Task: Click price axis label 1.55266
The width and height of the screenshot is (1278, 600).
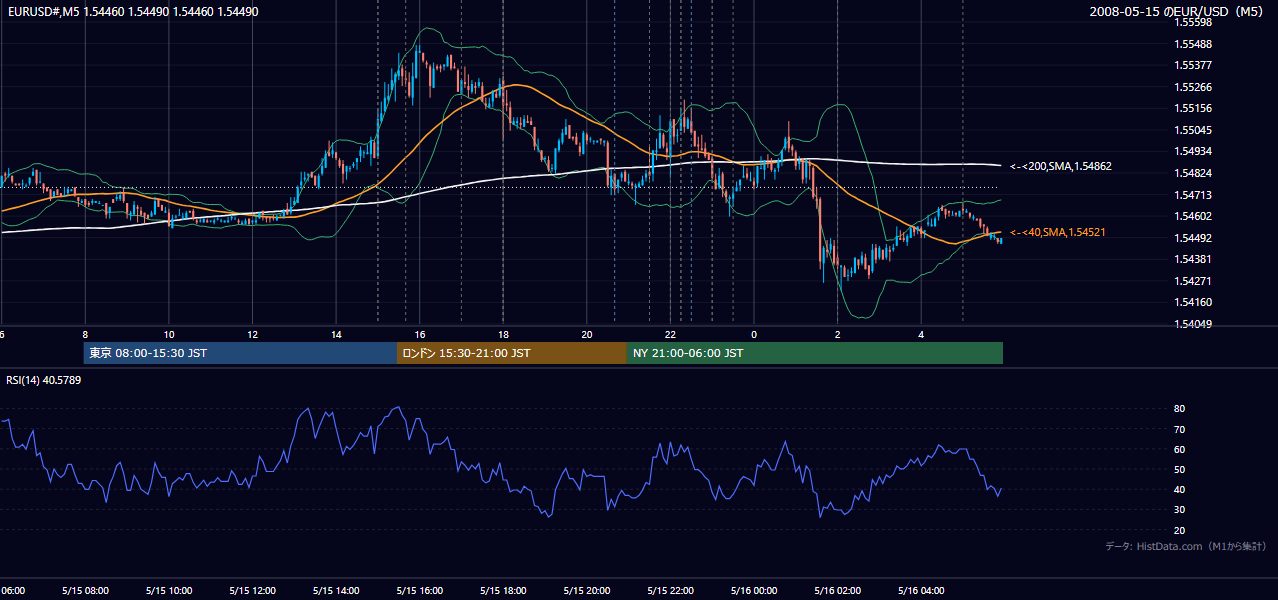Action: pos(1194,87)
